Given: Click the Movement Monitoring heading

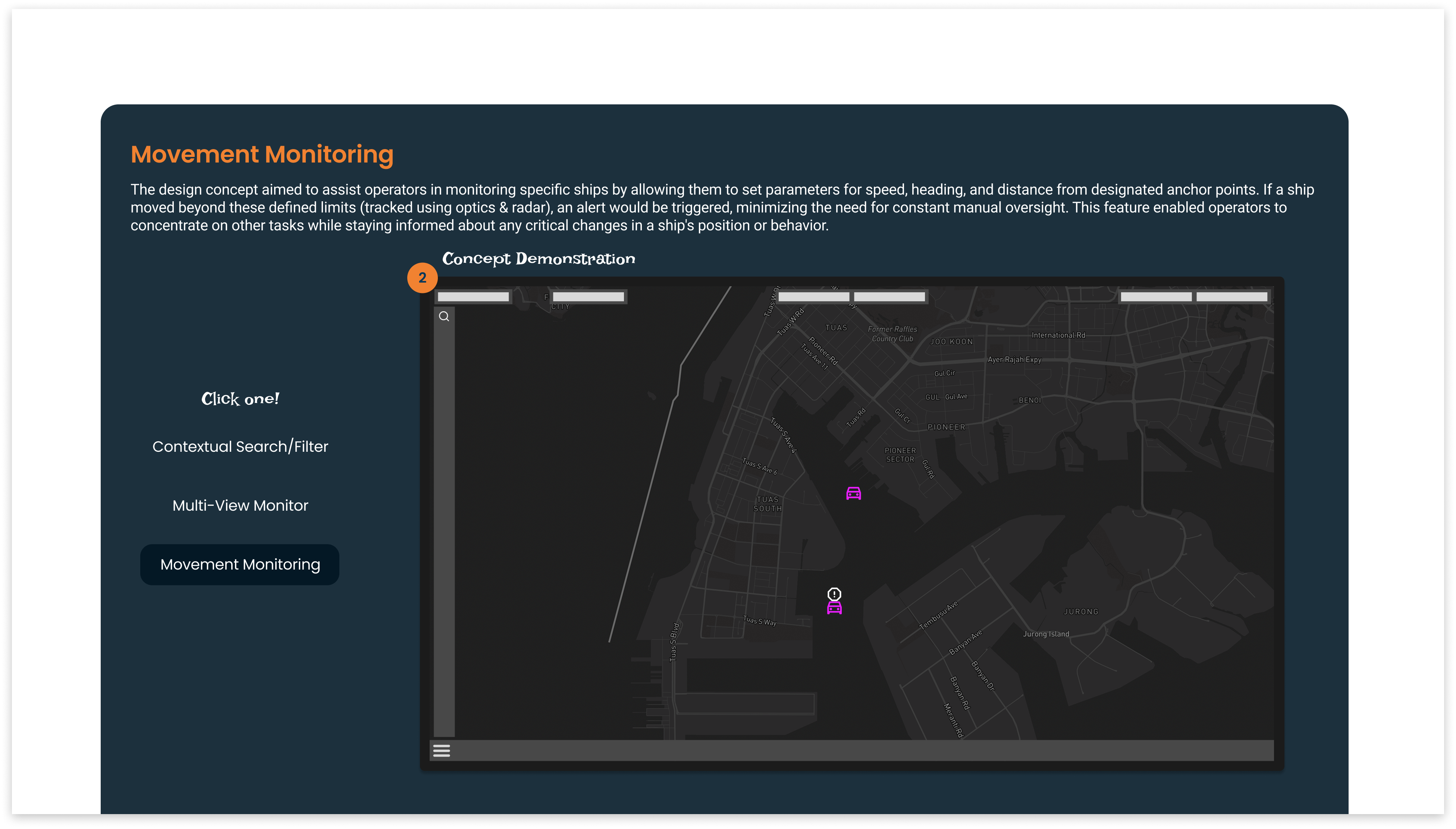Looking at the screenshot, I should [x=261, y=154].
